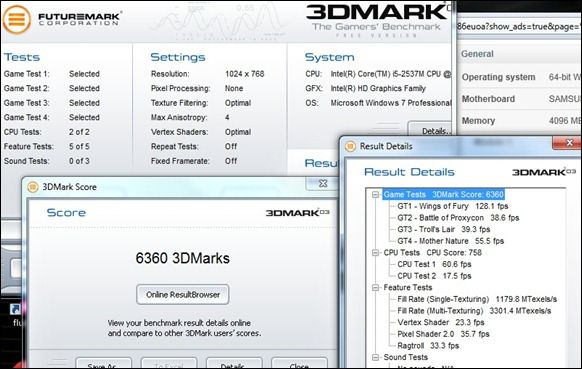Open the Online ResultBrowser
582x369 pixels.
[x=183, y=295]
